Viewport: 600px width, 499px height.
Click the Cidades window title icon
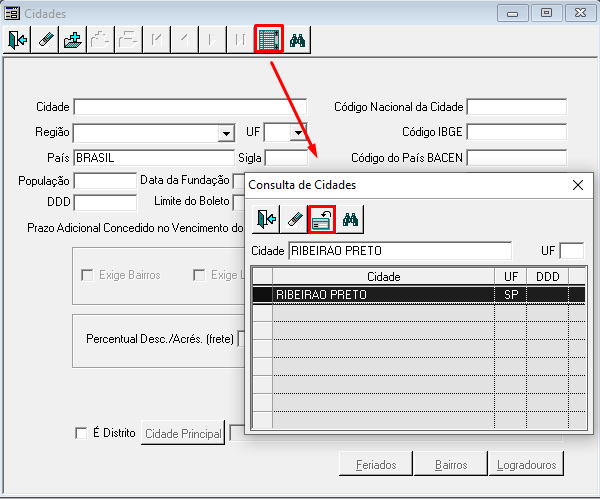click(12, 13)
